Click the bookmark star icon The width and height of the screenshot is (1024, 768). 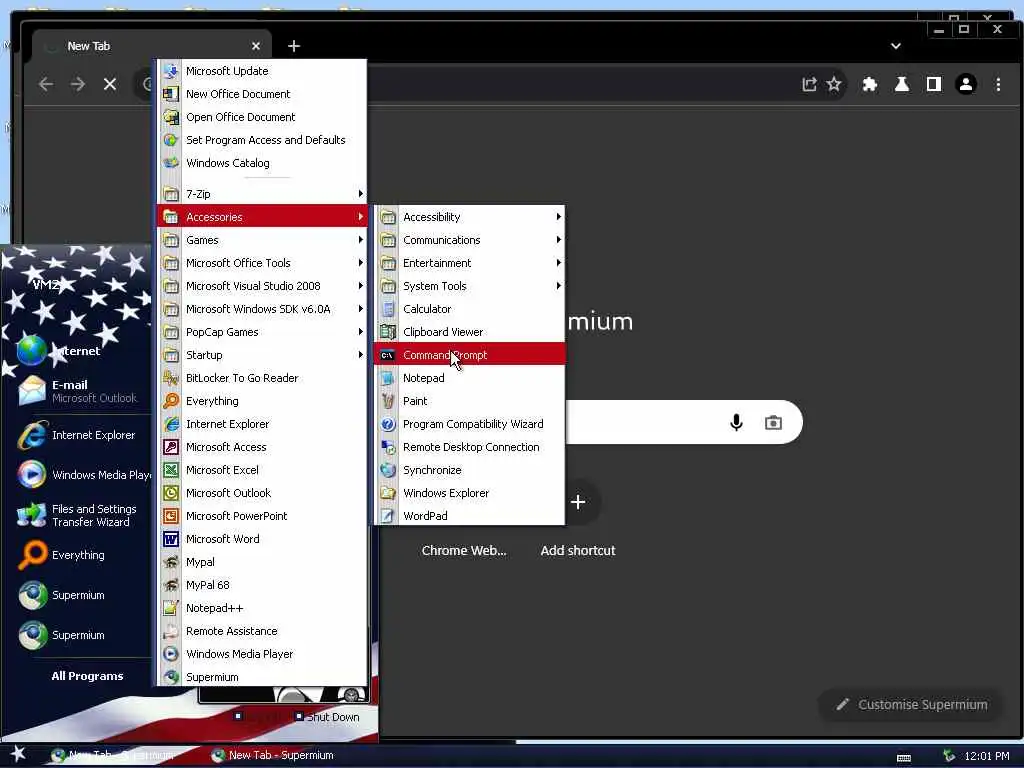(834, 84)
